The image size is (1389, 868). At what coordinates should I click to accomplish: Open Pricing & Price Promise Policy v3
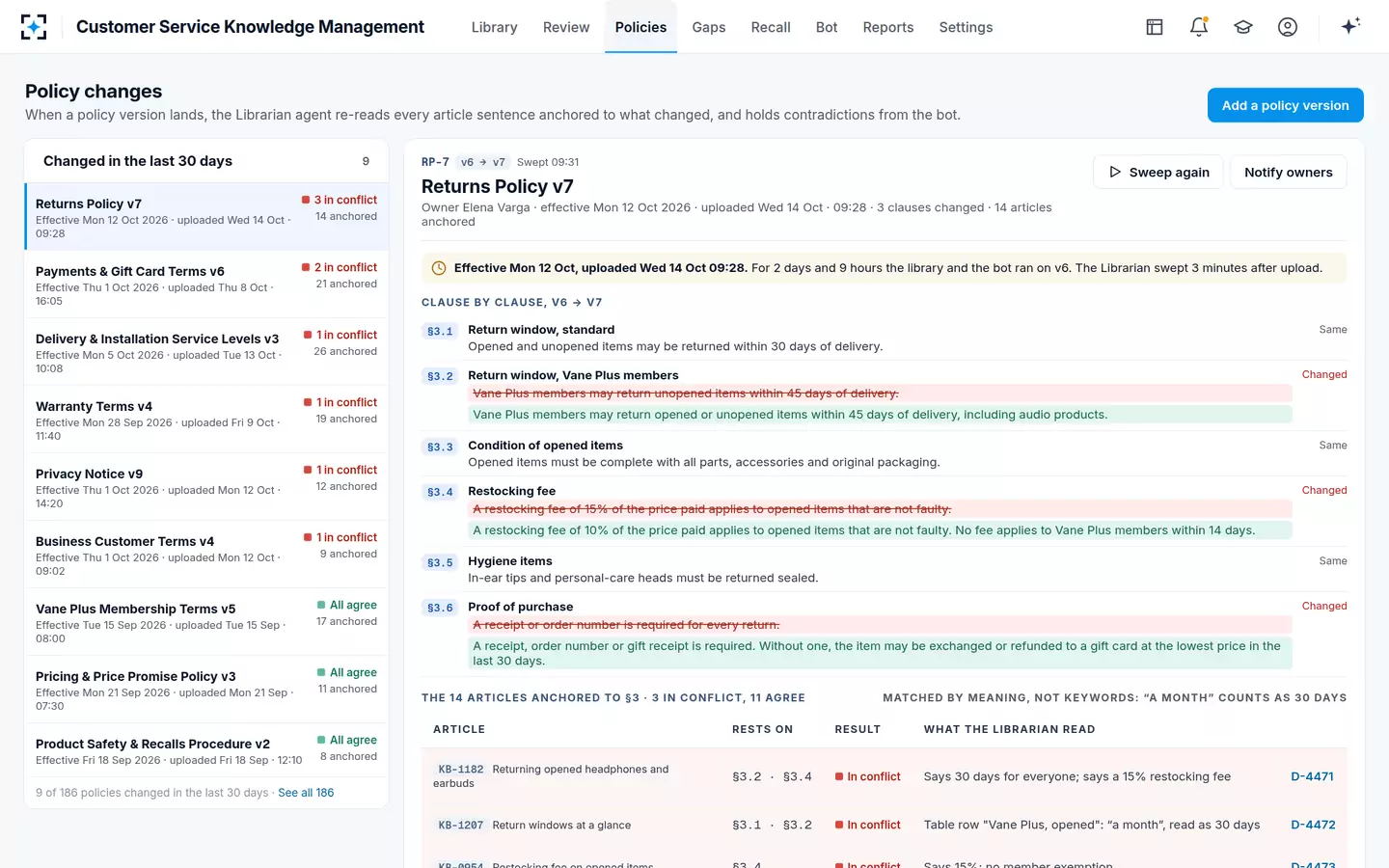click(206, 690)
